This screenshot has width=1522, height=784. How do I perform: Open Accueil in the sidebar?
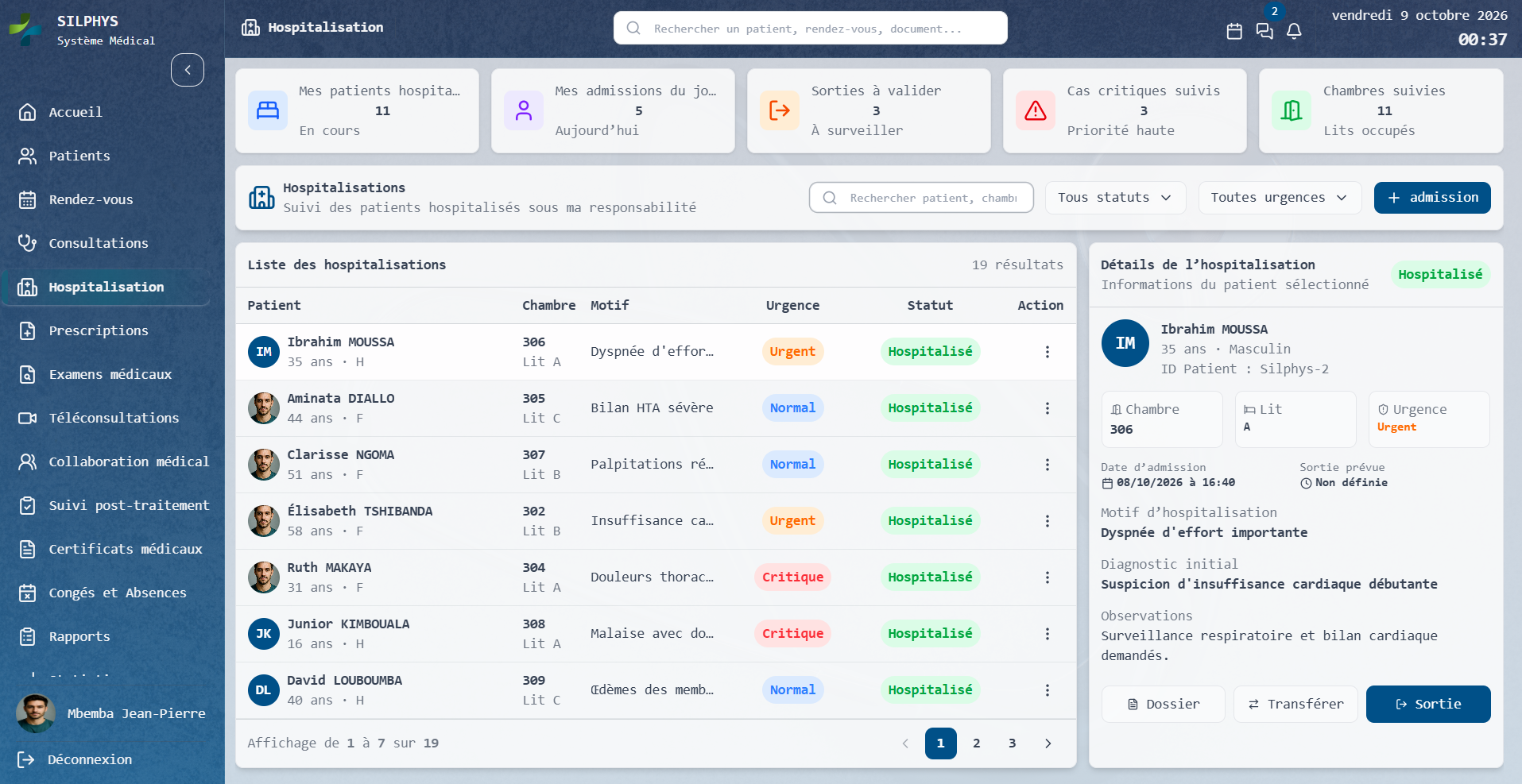pos(107,112)
